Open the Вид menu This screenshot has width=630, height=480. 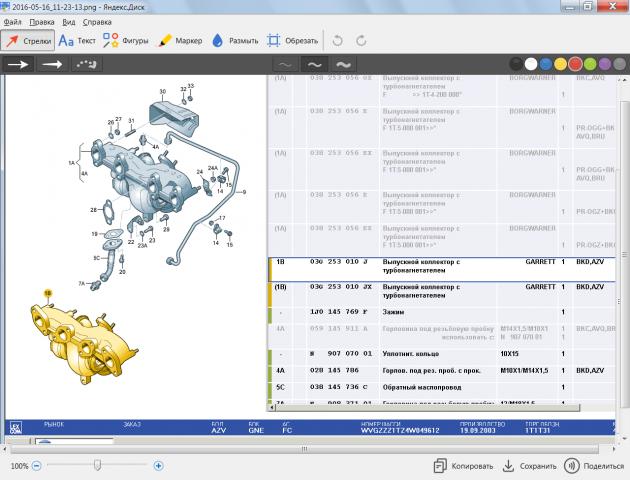coord(69,22)
